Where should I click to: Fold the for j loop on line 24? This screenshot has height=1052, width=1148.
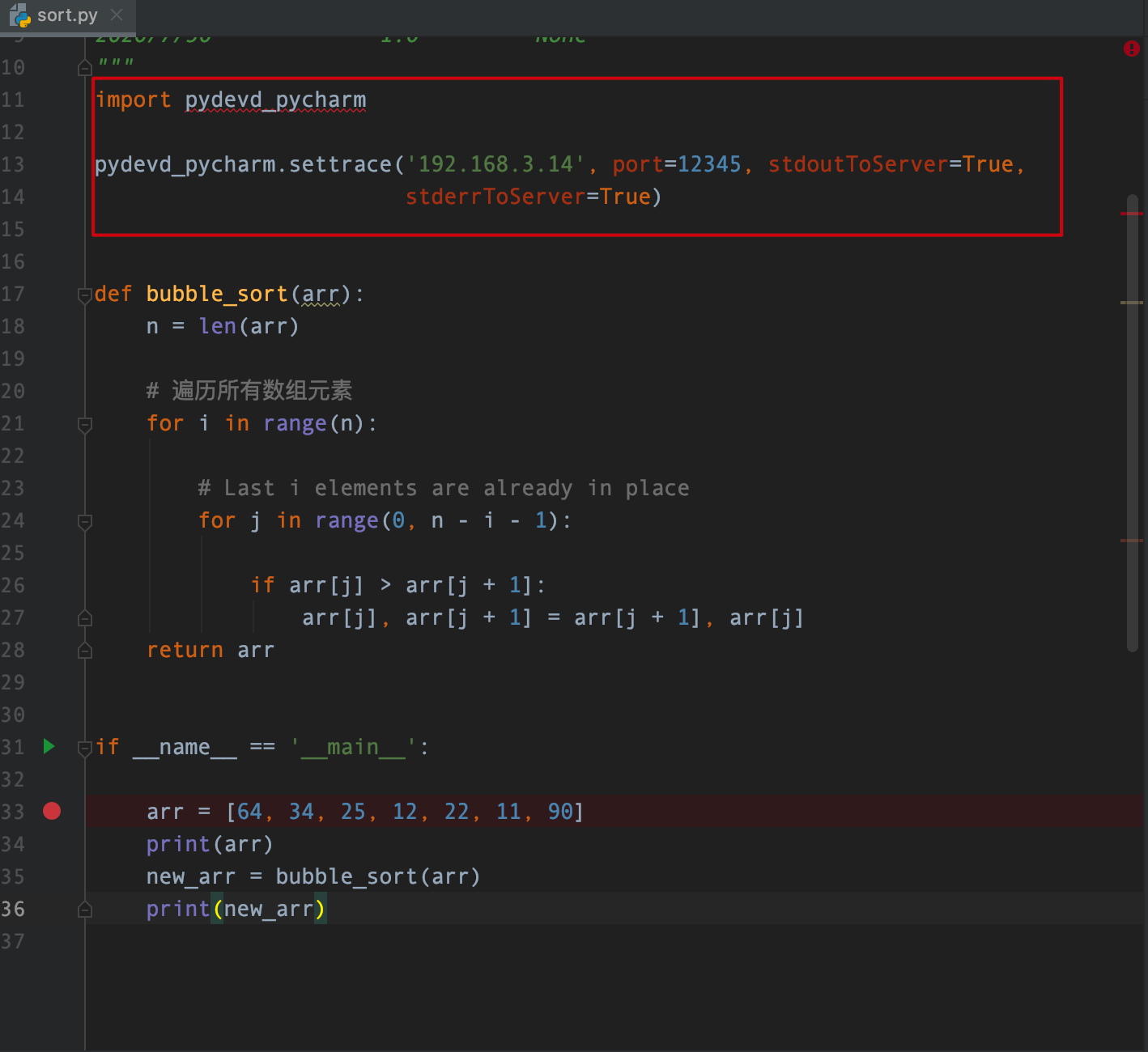tap(84, 521)
